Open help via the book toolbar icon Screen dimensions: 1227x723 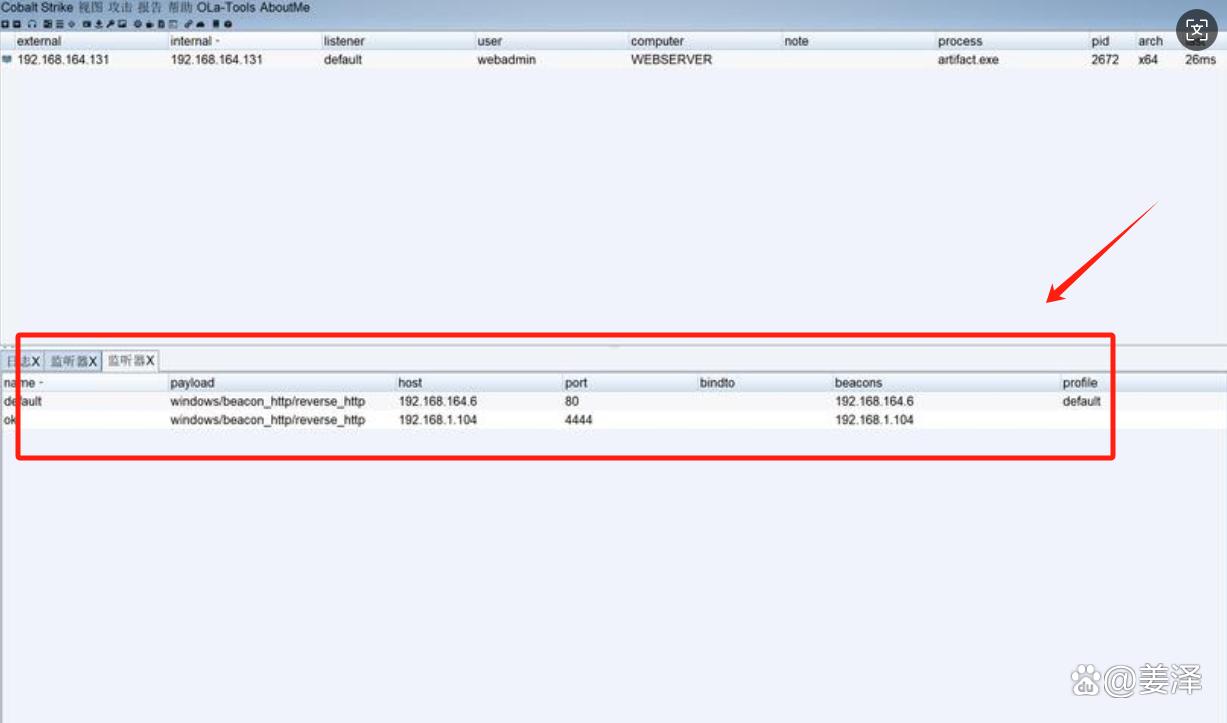click(x=215, y=24)
